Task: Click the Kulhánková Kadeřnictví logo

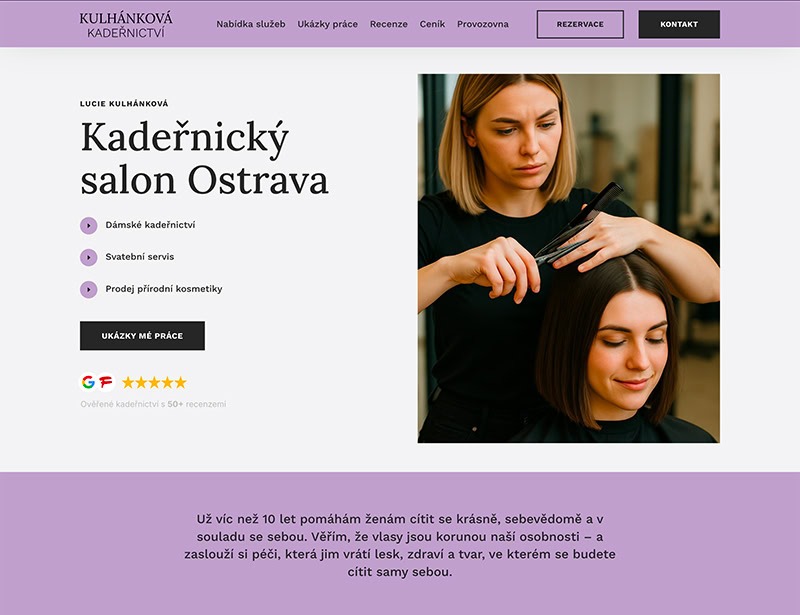Action: pos(126,25)
